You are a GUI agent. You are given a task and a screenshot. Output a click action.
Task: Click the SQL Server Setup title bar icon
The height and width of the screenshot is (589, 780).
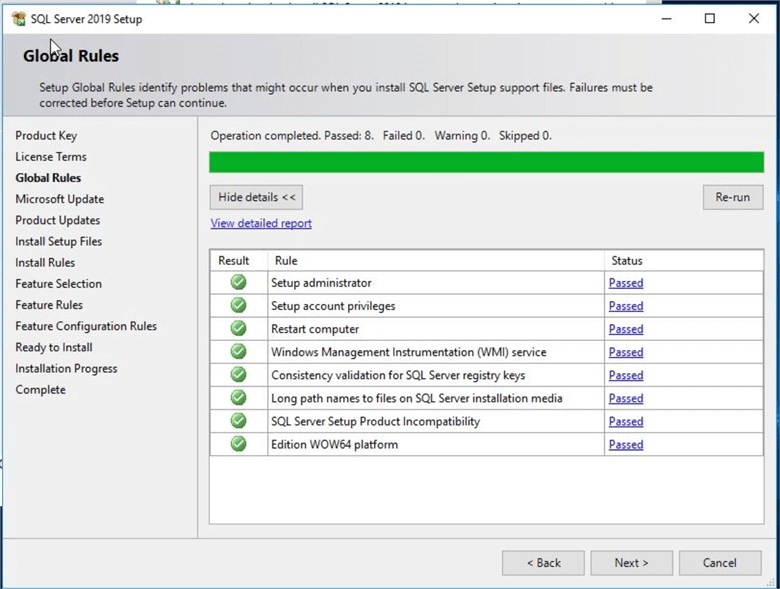(19, 19)
